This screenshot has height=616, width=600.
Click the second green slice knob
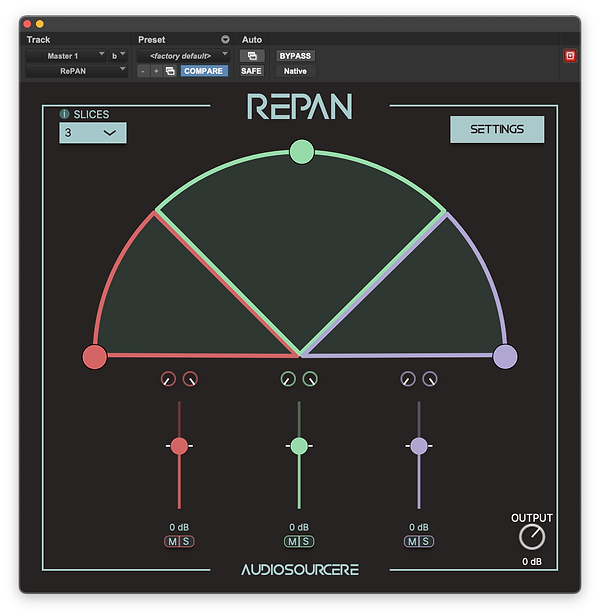310,379
